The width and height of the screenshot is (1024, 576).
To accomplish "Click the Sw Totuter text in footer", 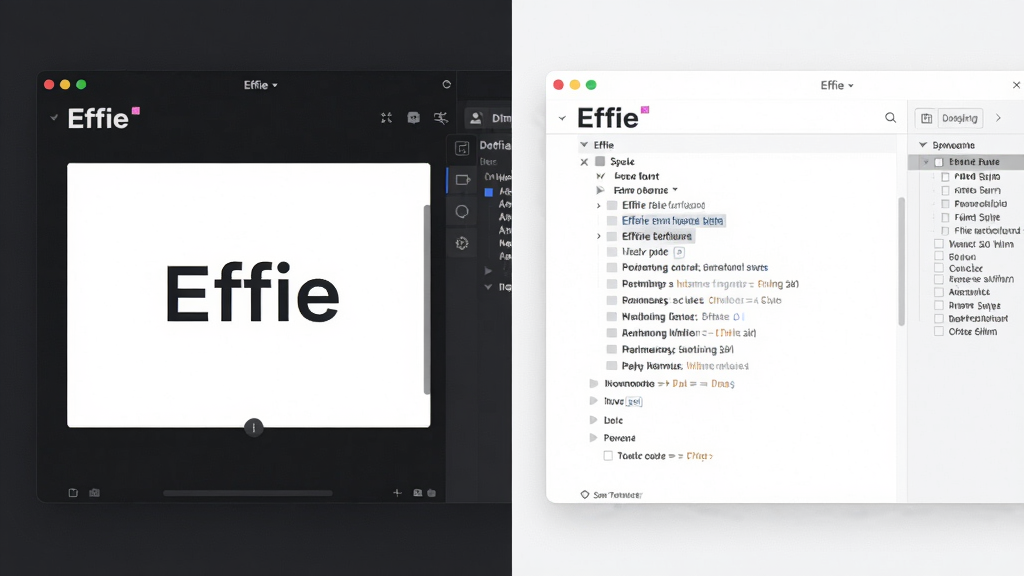I will [618, 495].
